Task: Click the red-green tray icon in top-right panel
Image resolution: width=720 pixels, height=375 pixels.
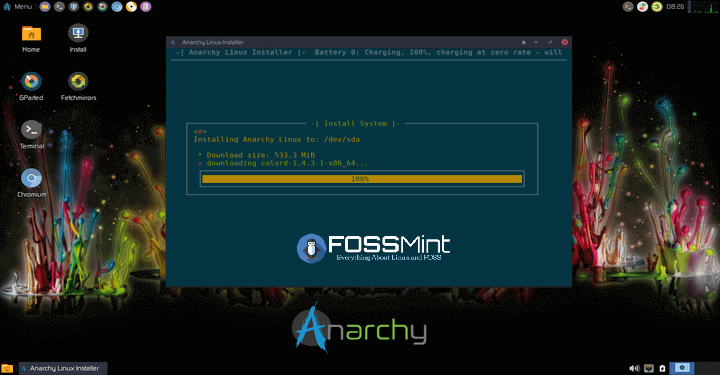Action: pyautogui.click(x=642, y=6)
